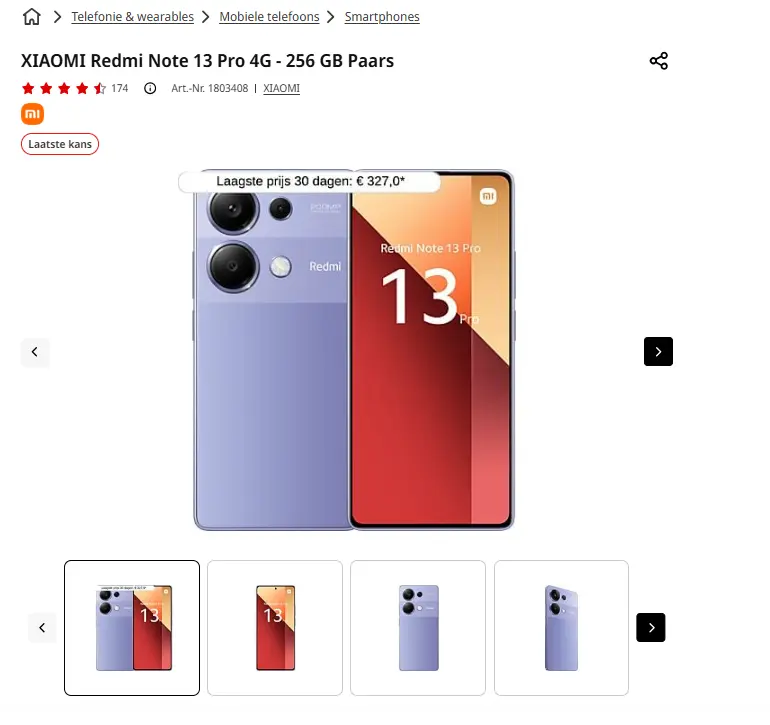Open Telefonie & wearables breadcrumb

click(x=133, y=17)
